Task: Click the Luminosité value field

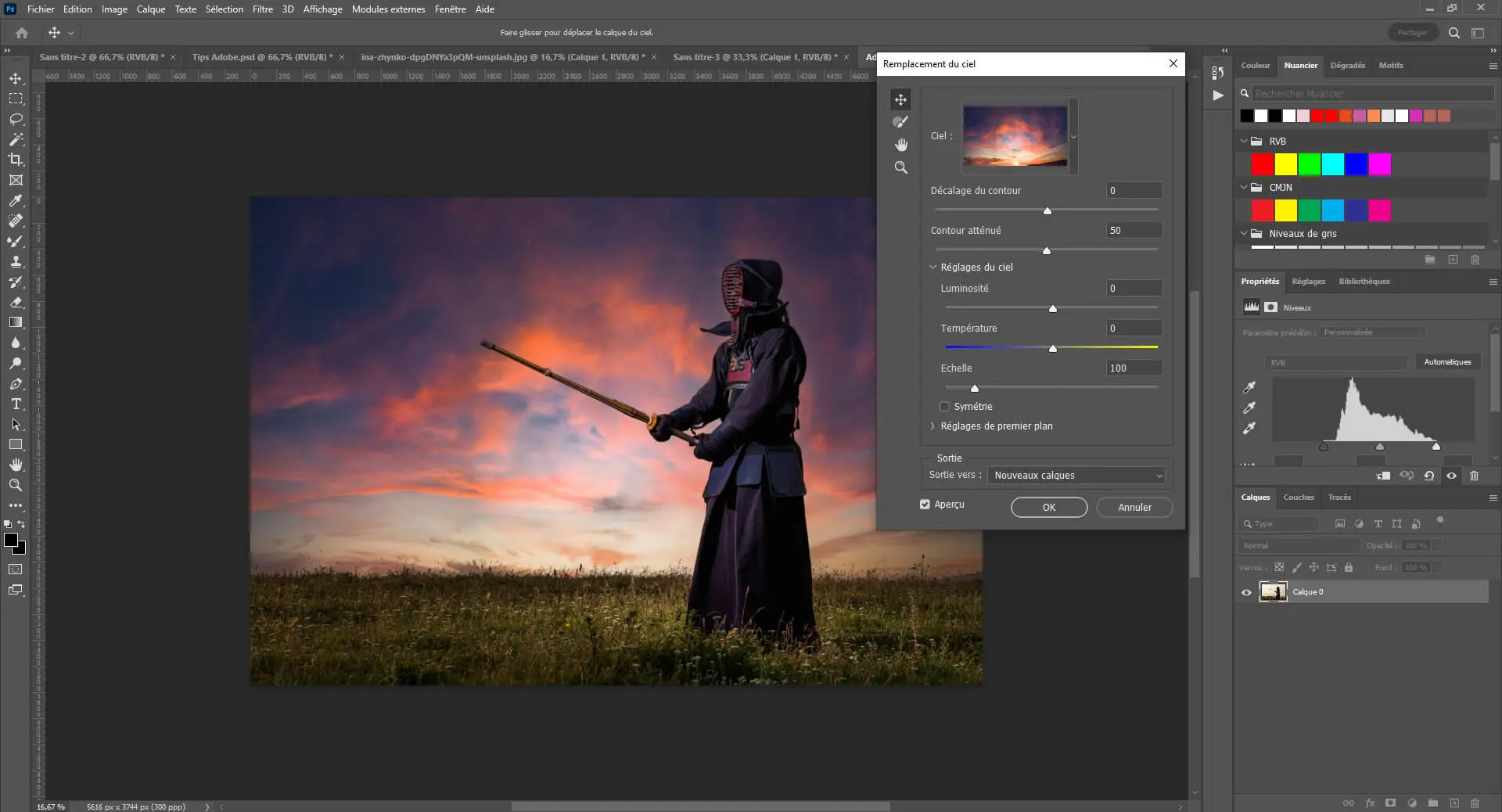Action: pyautogui.click(x=1134, y=289)
